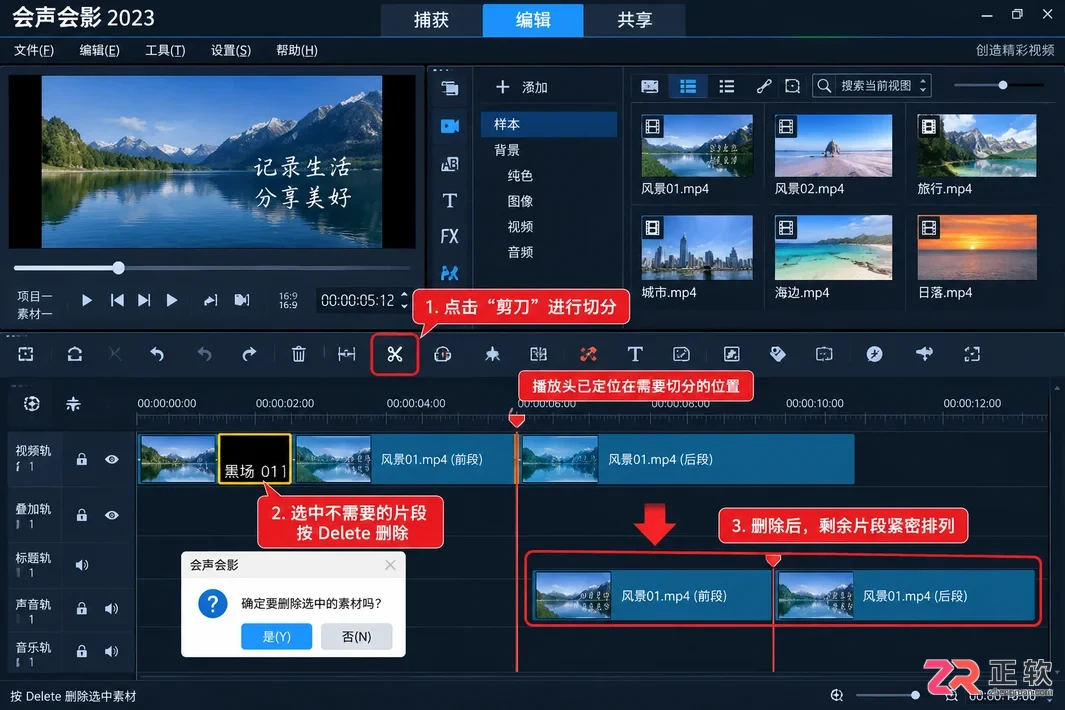The height and width of the screenshot is (710, 1065).
Task: Click the 16:9 aspect ratio selector
Action: [x=288, y=300]
